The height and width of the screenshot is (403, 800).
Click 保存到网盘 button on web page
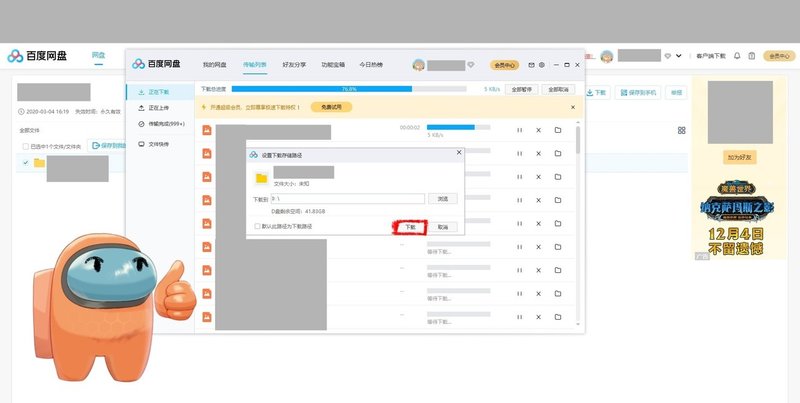107,146
